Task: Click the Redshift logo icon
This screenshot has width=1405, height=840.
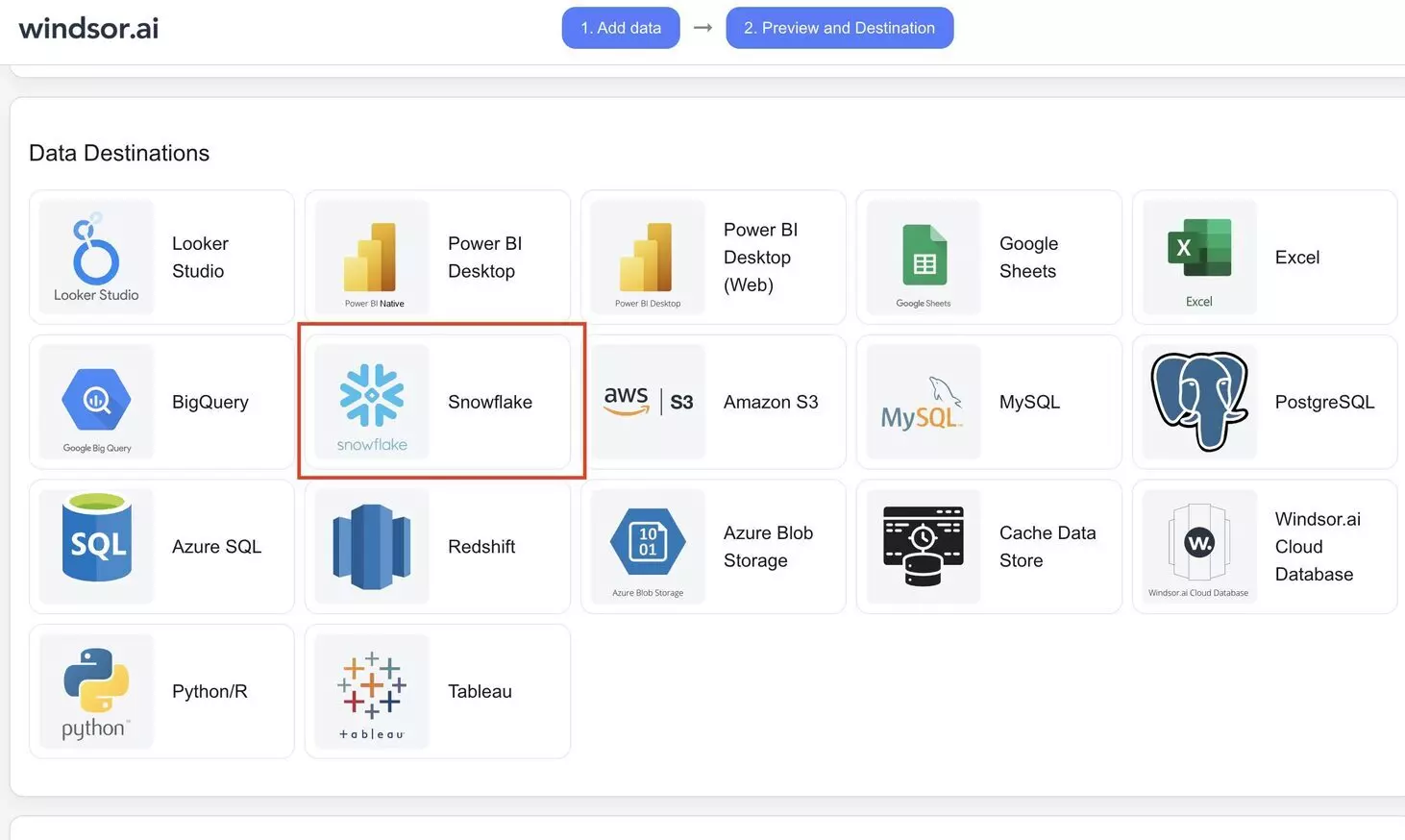Action: click(372, 546)
